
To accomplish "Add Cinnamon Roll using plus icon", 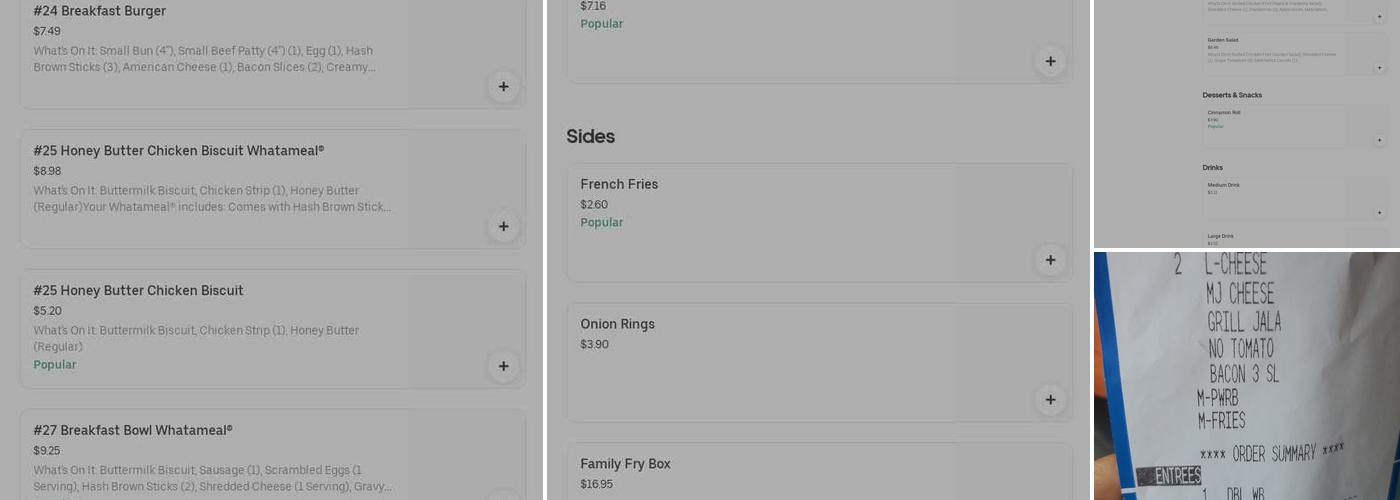I will pyautogui.click(x=1379, y=140).
